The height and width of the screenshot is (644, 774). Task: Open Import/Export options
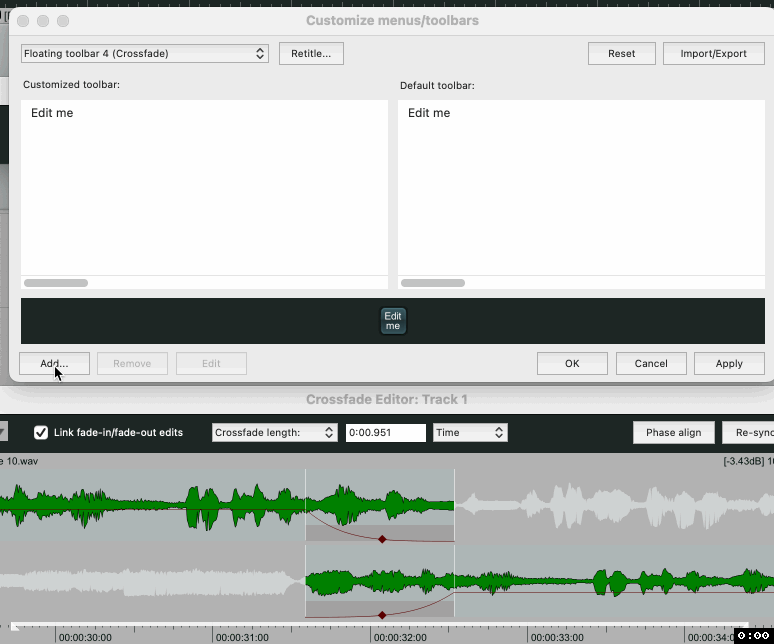point(713,53)
